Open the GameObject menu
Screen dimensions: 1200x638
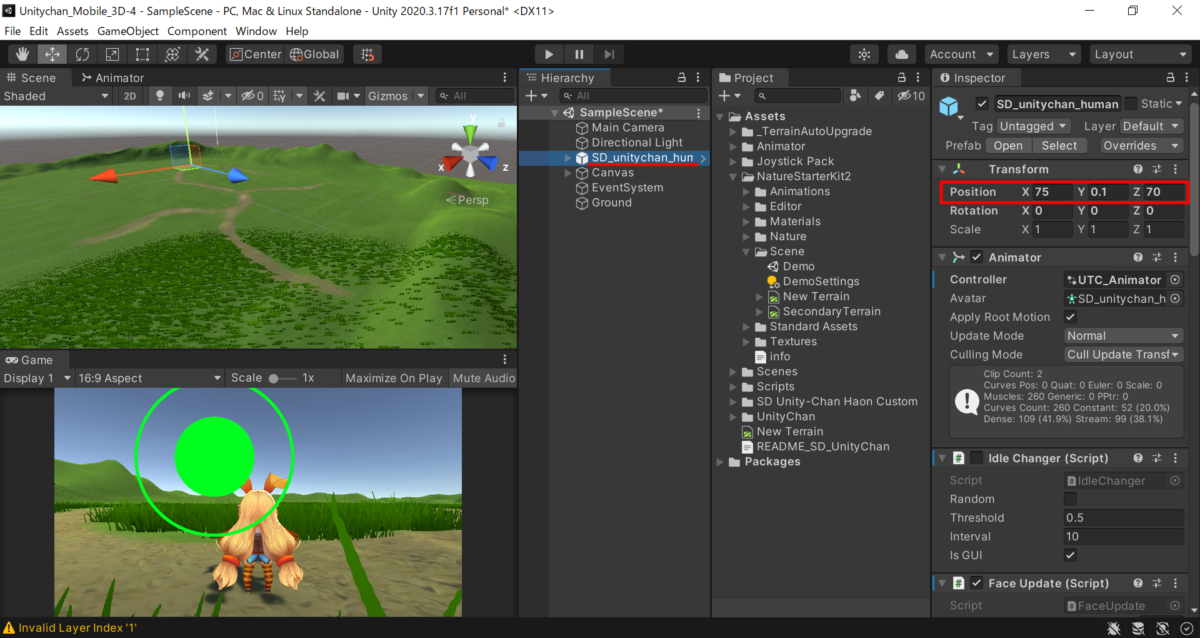tap(127, 31)
